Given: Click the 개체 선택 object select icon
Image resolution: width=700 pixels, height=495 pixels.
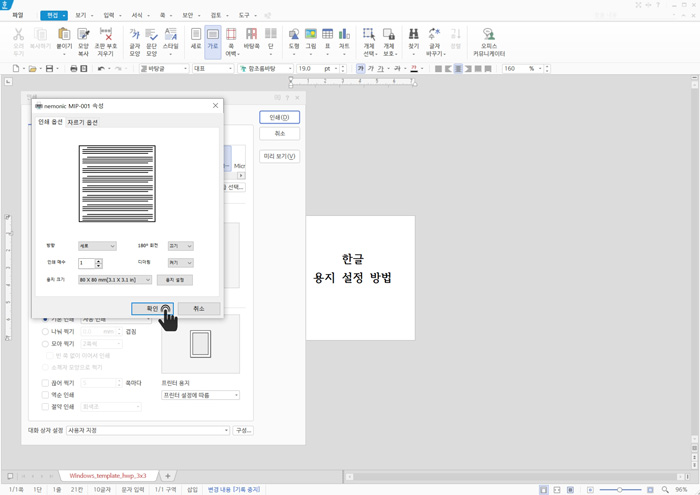Looking at the screenshot, I should 369,34.
